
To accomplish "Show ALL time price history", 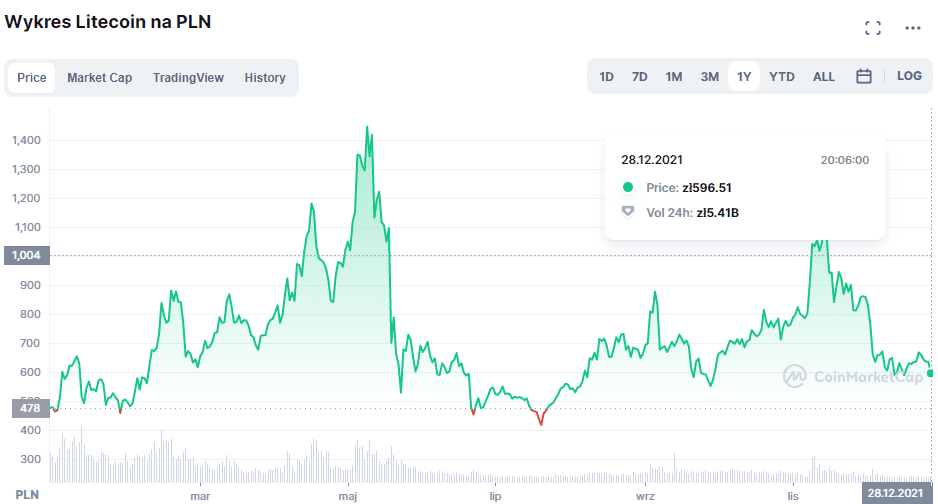I will coord(824,77).
